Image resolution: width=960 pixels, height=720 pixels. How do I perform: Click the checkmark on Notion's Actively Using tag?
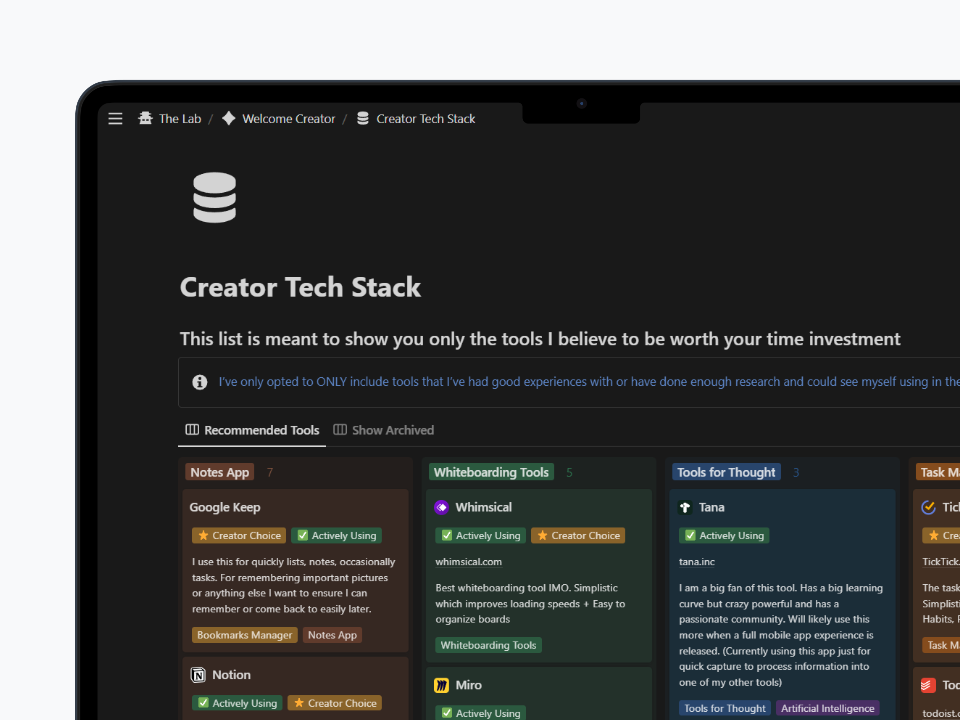point(203,703)
